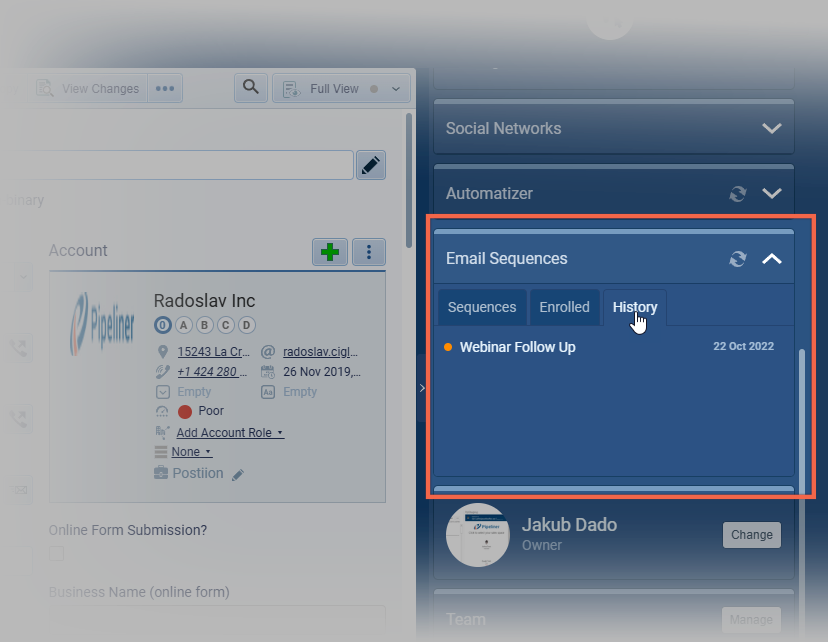The height and width of the screenshot is (642, 828).
Task: Open address link 15243 La Cr...
Action: [x=213, y=352]
